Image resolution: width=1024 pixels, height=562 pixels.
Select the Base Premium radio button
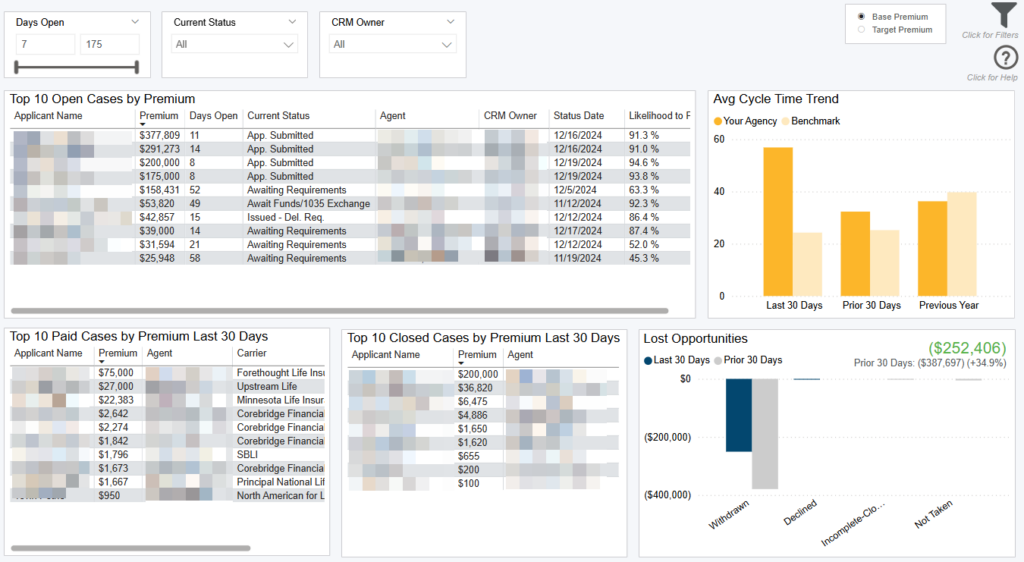(x=861, y=17)
